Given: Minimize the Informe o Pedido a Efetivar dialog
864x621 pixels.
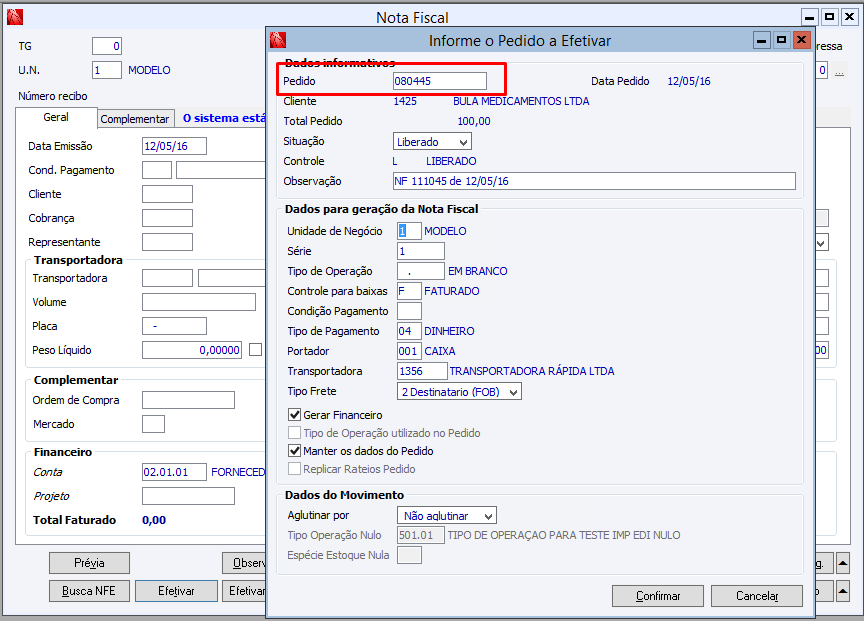Looking at the screenshot, I should 762,40.
